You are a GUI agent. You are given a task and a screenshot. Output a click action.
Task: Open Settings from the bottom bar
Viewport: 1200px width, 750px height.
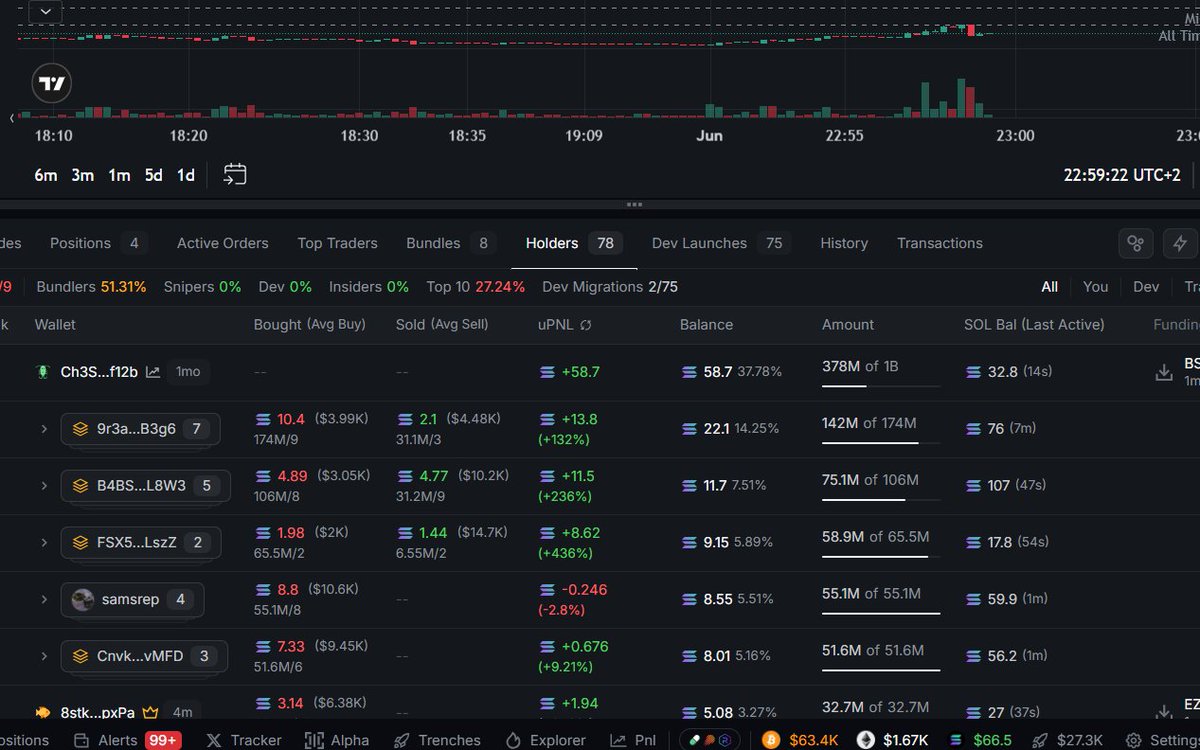click(x=1162, y=740)
